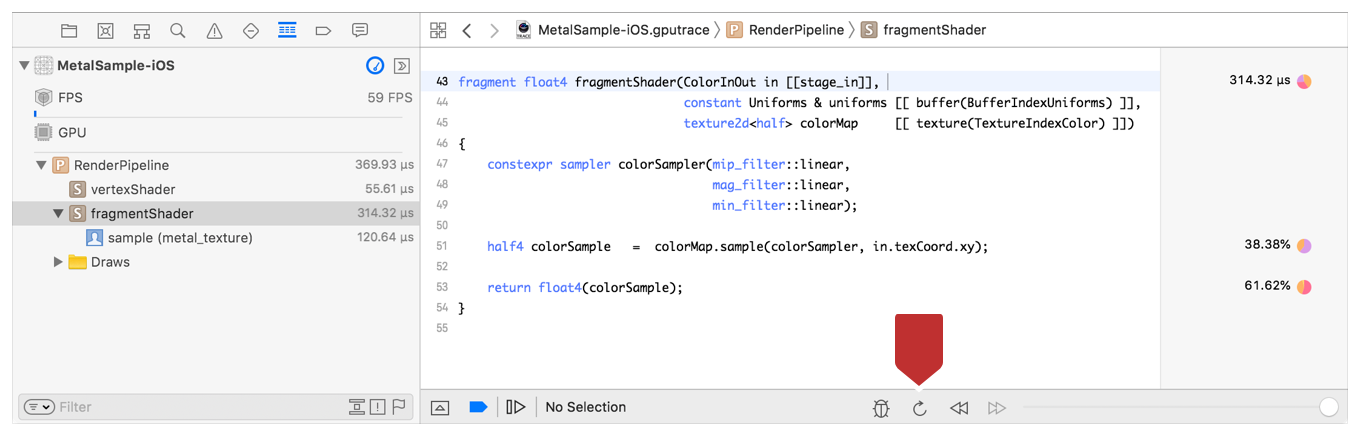Click the view options icon beside MetalSample-iOS
Screen dimensions: 1360x436
point(402,66)
